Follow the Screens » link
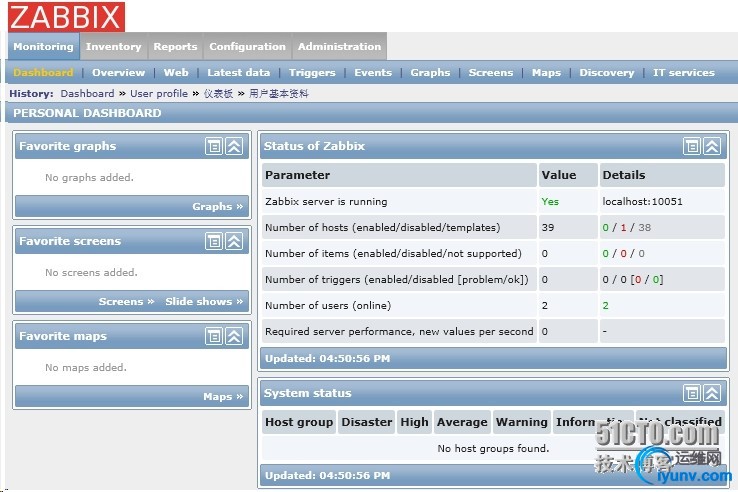Image resolution: width=738 pixels, height=492 pixels. [126, 301]
